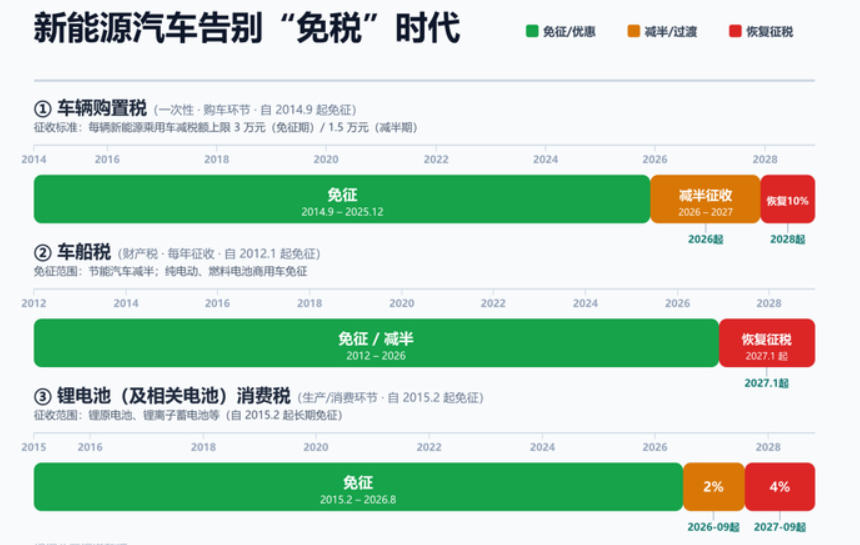Click the red 恢复征税 legend swatch

(735, 31)
